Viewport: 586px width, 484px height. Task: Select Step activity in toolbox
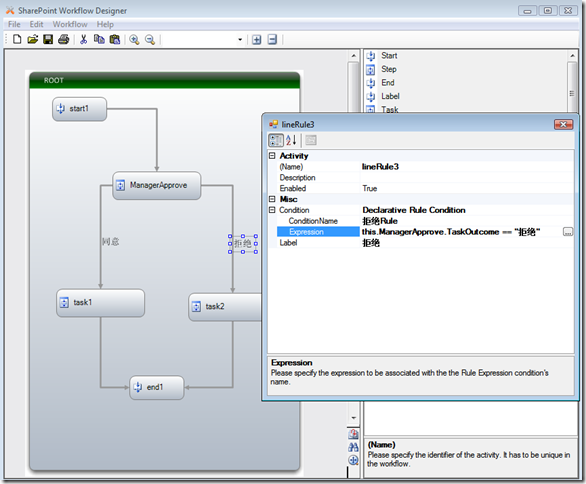[x=389, y=69]
